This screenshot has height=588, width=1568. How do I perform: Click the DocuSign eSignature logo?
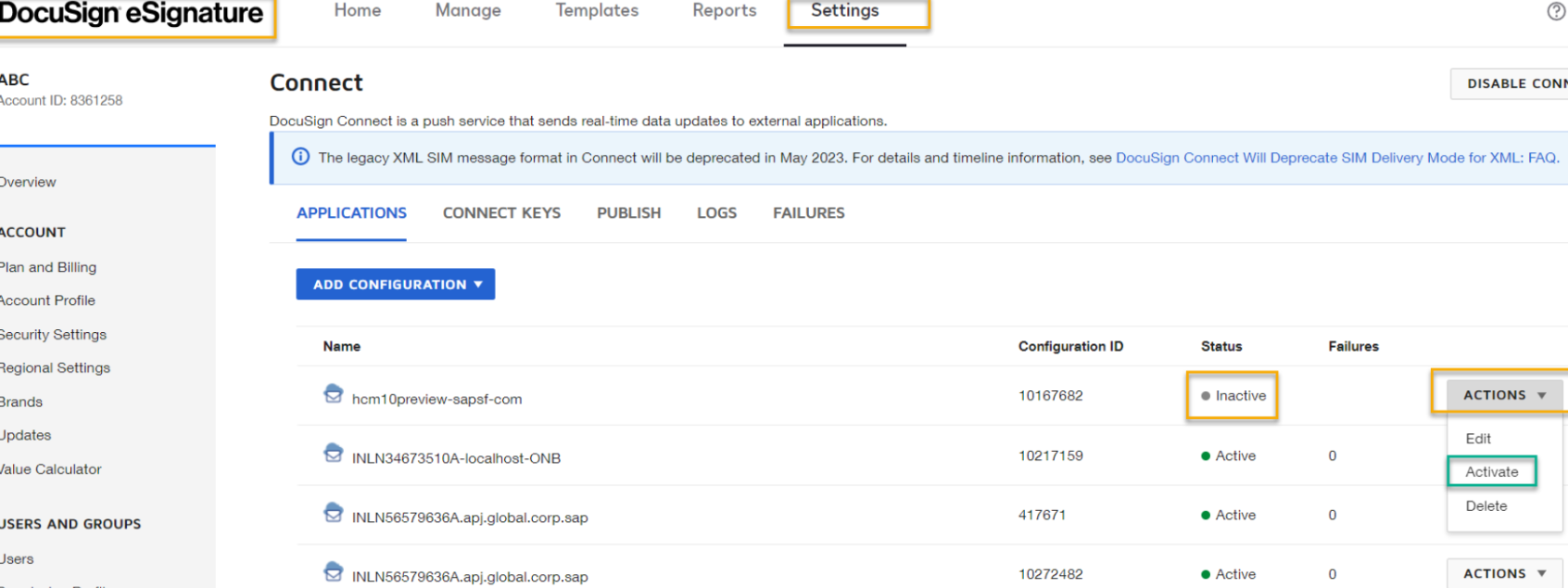tap(131, 14)
